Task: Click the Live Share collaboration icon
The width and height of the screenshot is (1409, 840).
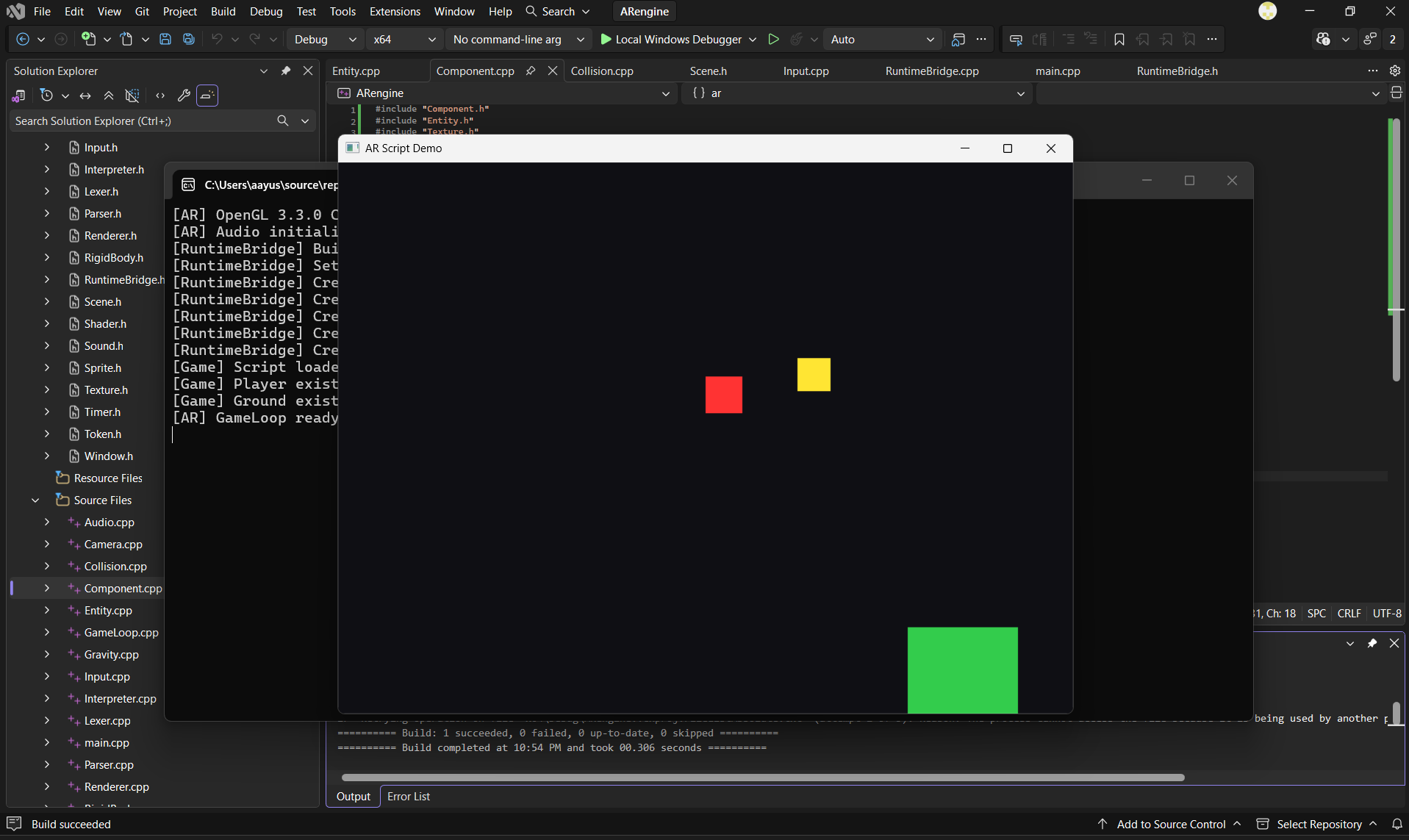Action: 1370,39
